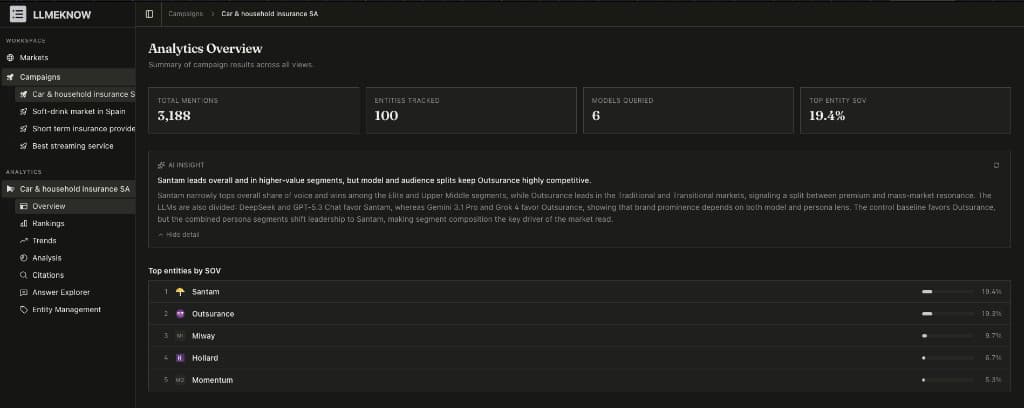This screenshot has height=408, width=1024.
Task: Open Citations in the sidebar
Action: 47,275
